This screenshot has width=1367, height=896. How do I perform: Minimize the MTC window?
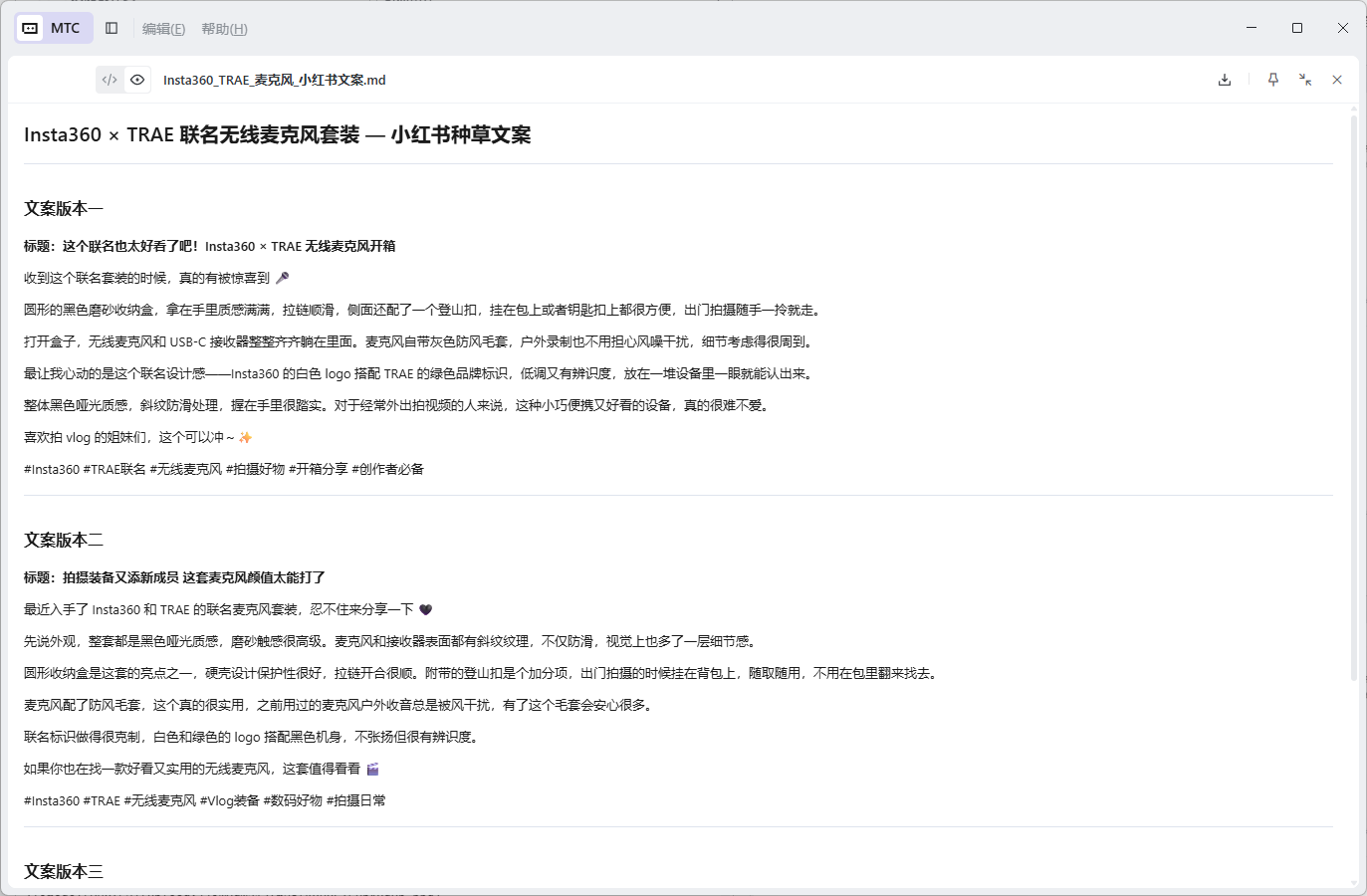pyautogui.click(x=1252, y=28)
